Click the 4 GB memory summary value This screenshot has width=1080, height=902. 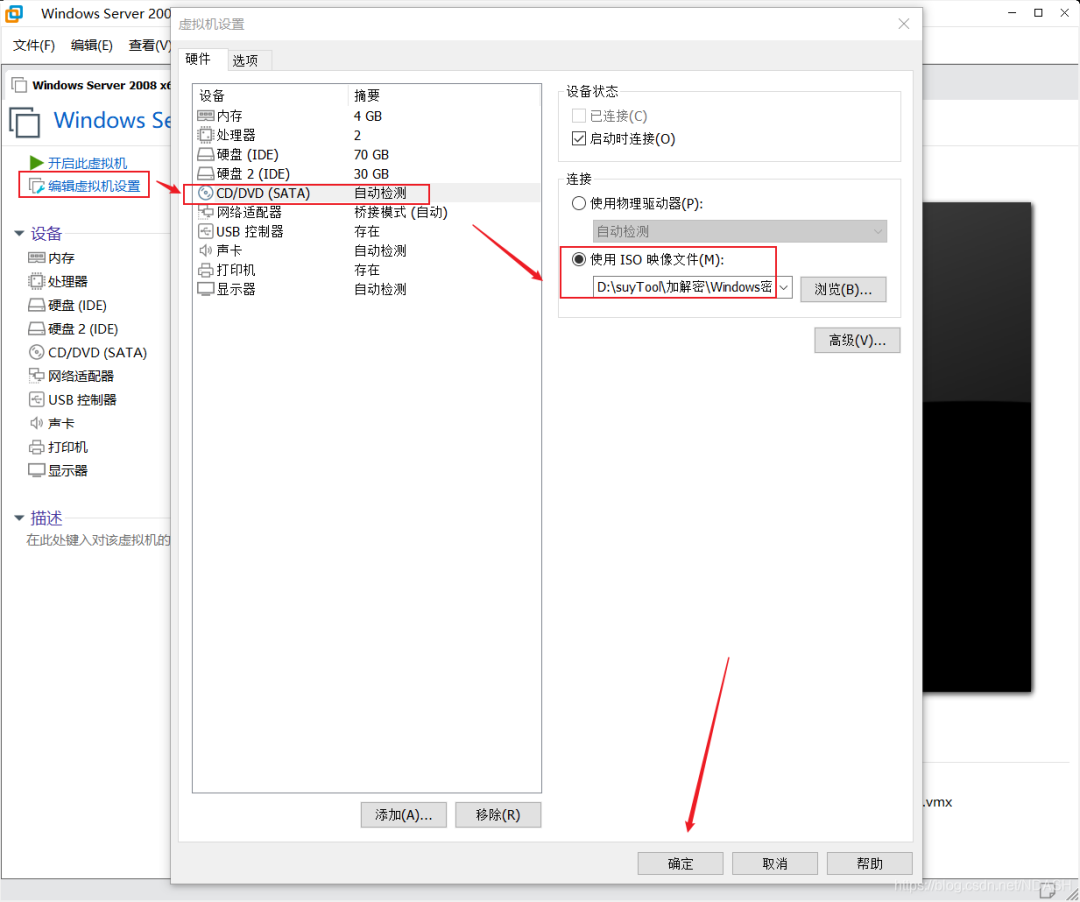click(368, 116)
